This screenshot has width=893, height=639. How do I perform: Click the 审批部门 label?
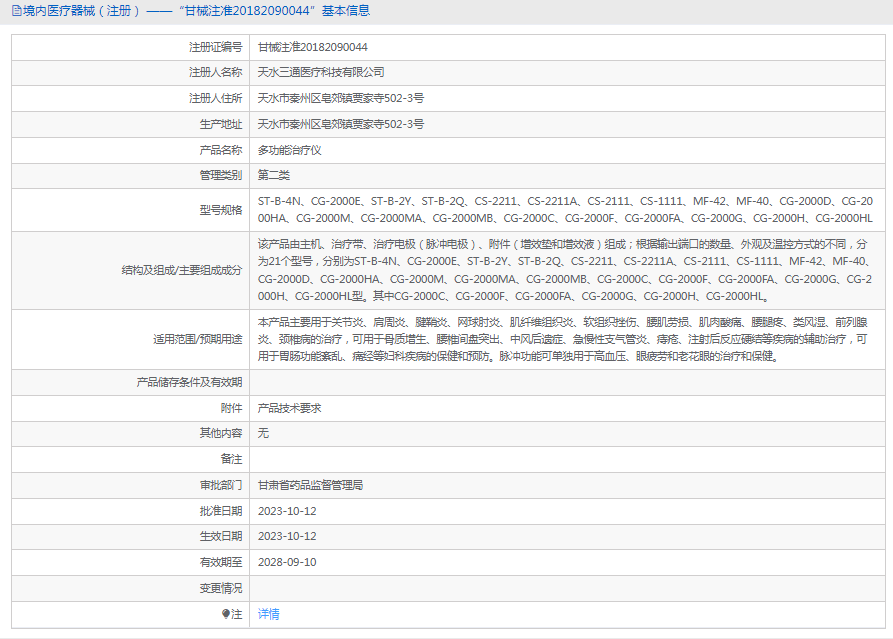coord(220,485)
